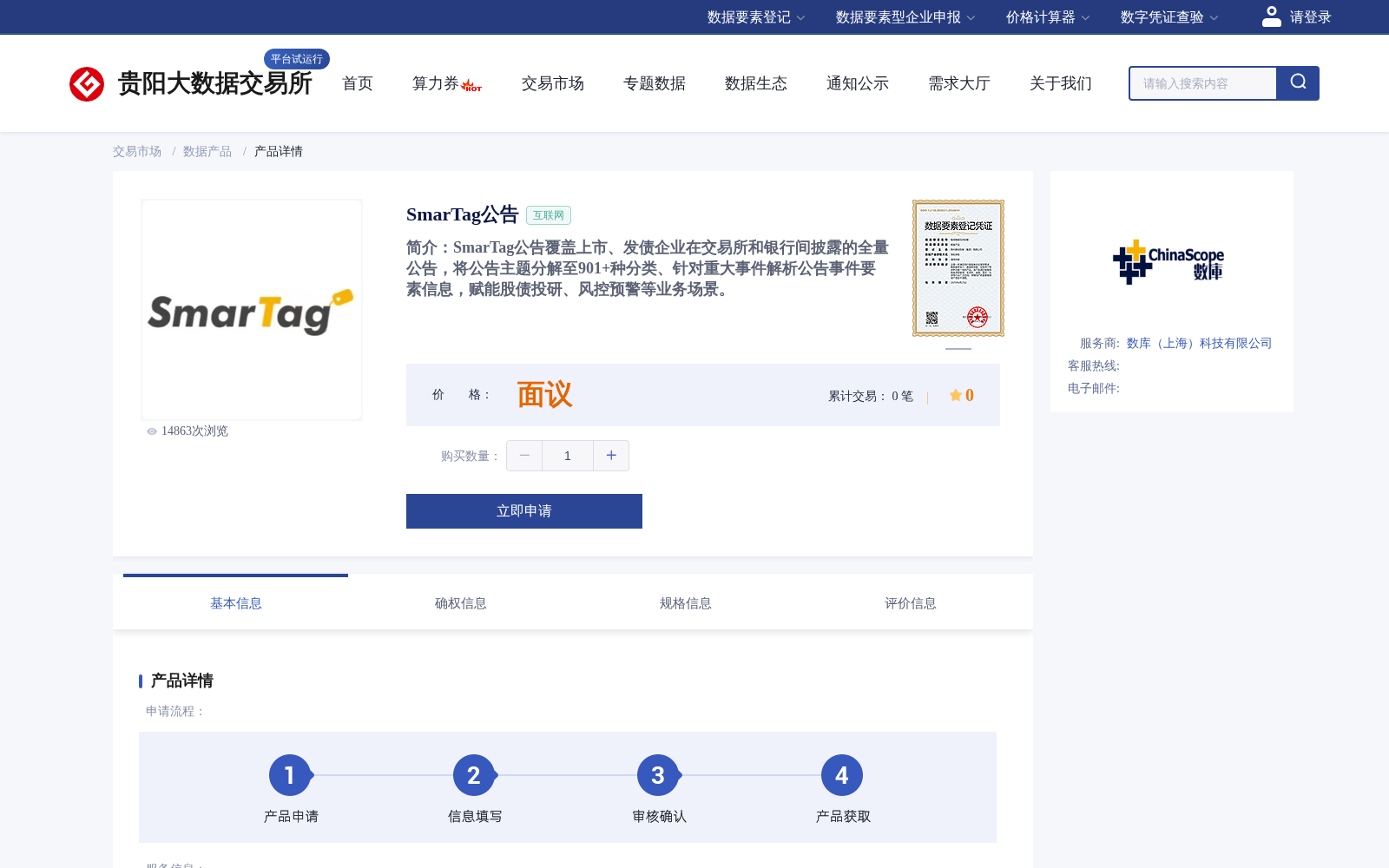
Task: Expand the 价格计算器 dropdown
Action: point(1048,17)
